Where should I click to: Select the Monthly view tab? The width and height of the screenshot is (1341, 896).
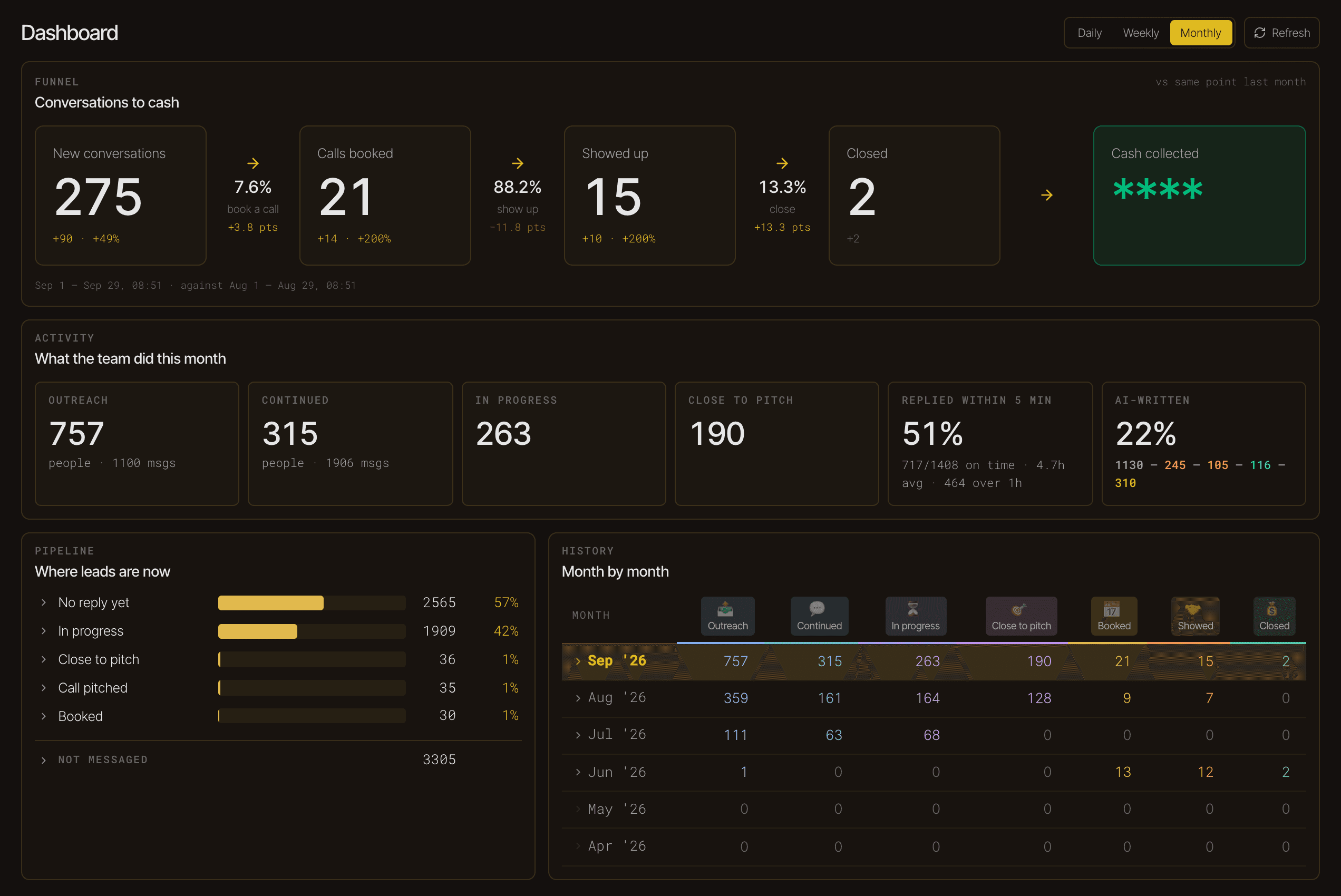(1200, 33)
